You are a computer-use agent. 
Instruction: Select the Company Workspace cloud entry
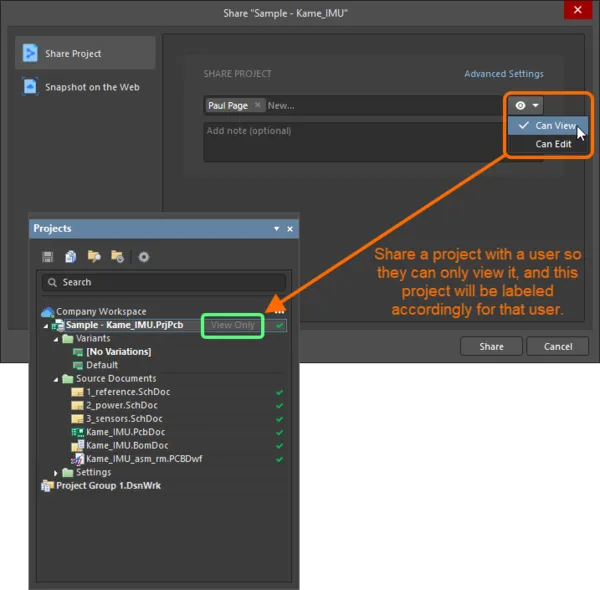click(x=94, y=311)
